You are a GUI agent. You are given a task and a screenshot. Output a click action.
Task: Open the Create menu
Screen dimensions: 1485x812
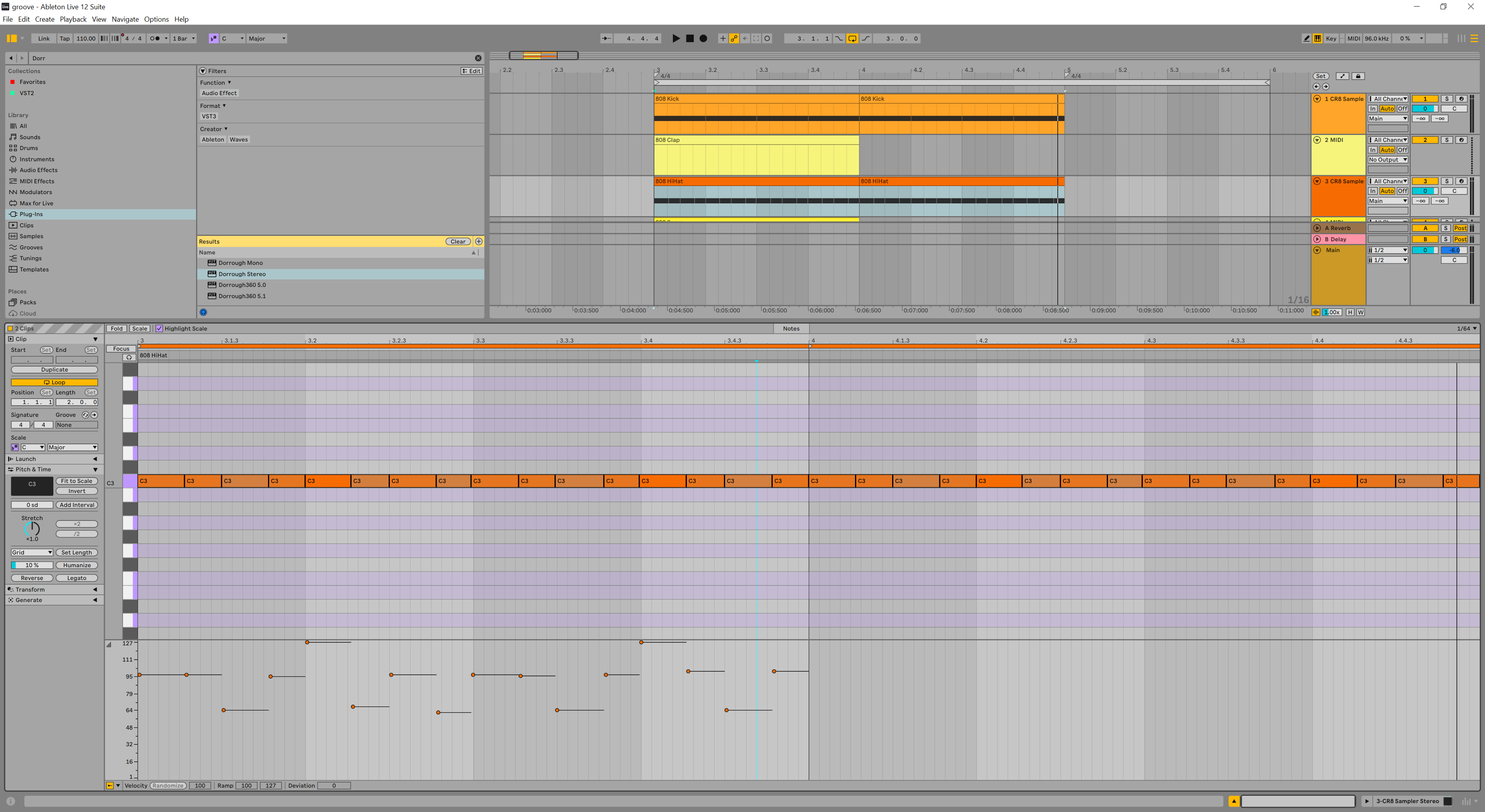click(44, 19)
